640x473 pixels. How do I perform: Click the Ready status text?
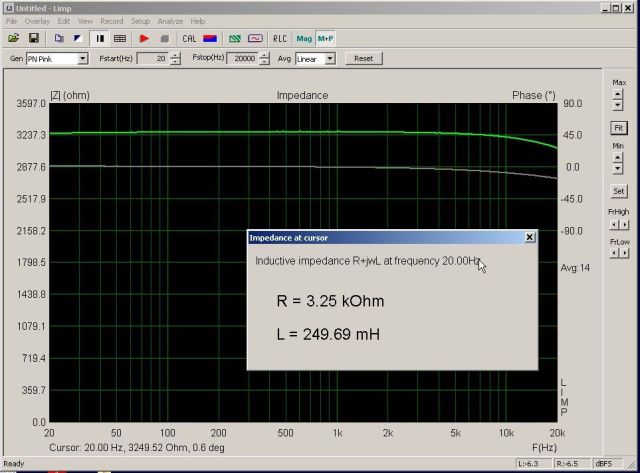[x=14, y=464]
